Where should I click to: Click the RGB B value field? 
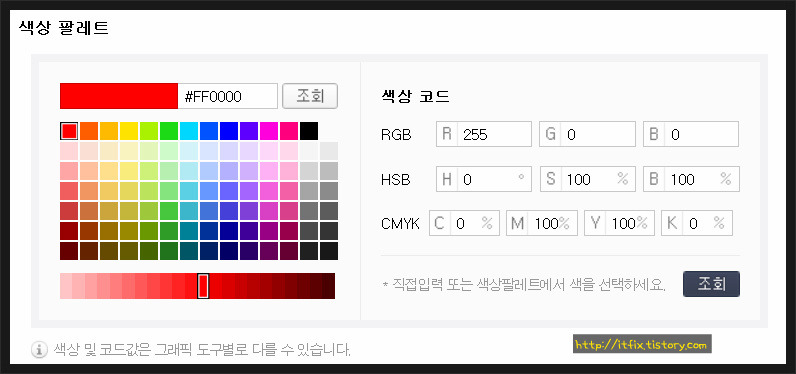coord(691,134)
